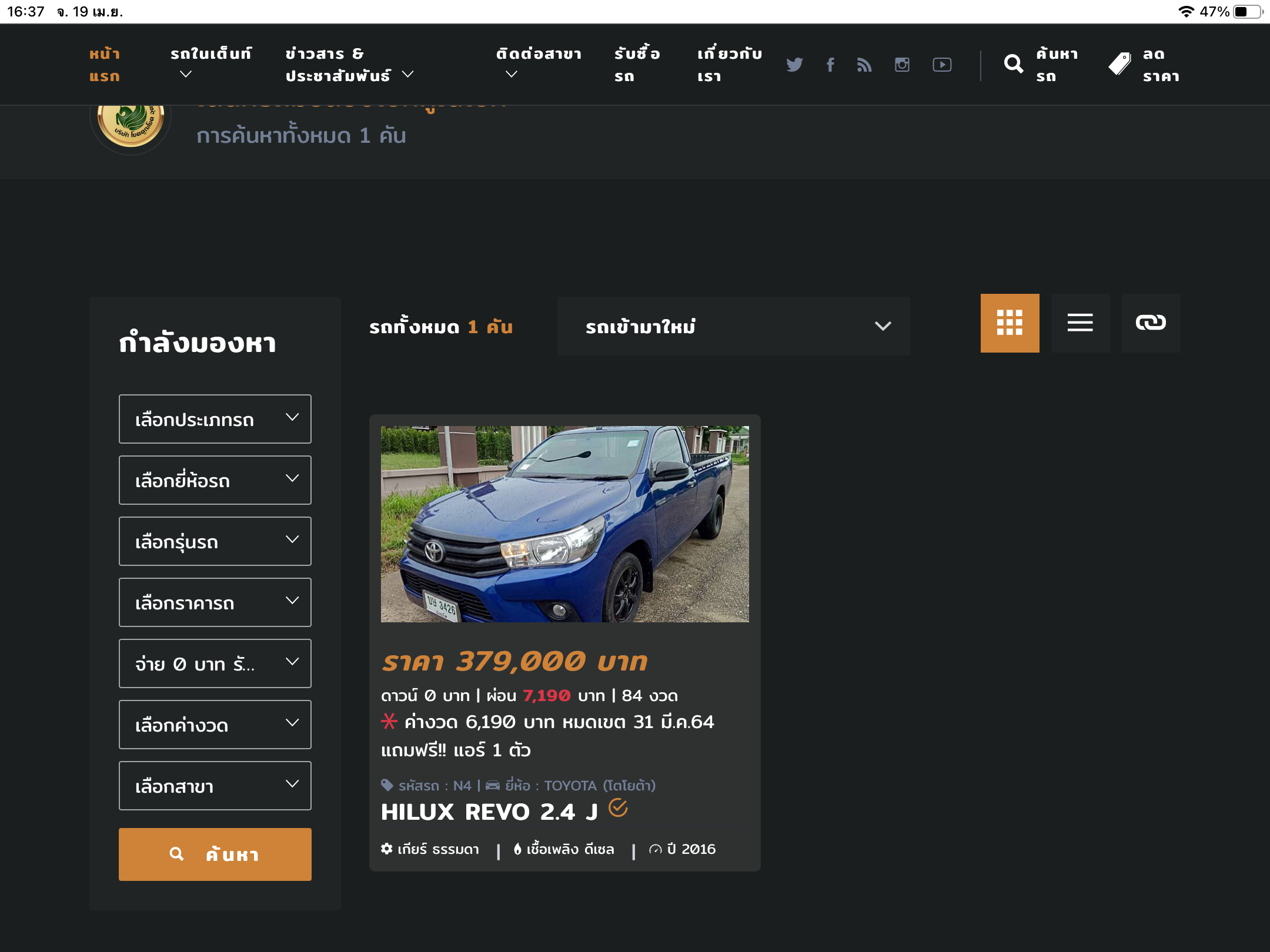Open the YouTube icon link
Image resolution: width=1270 pixels, height=952 pixels.
click(x=942, y=65)
